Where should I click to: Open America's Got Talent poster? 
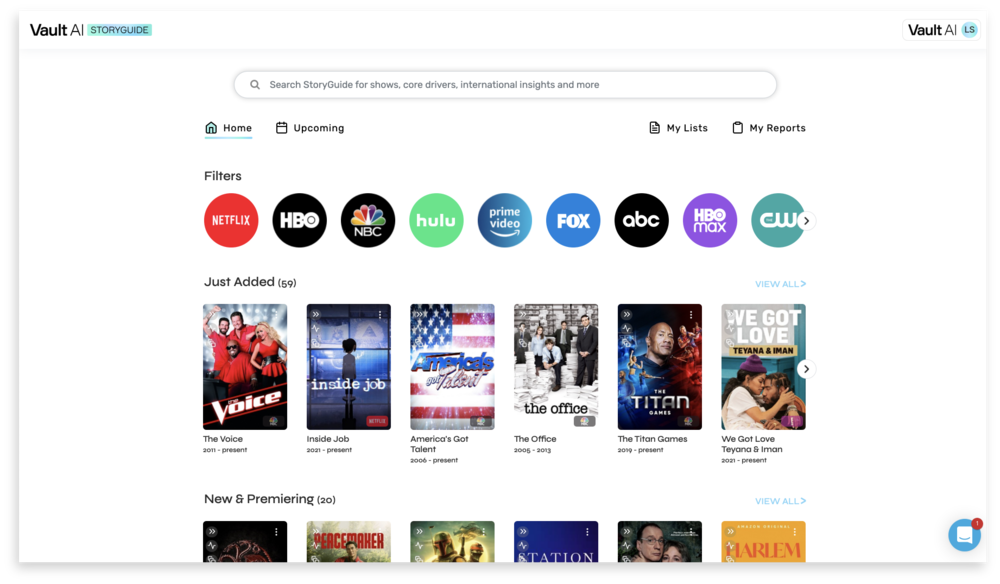point(452,367)
